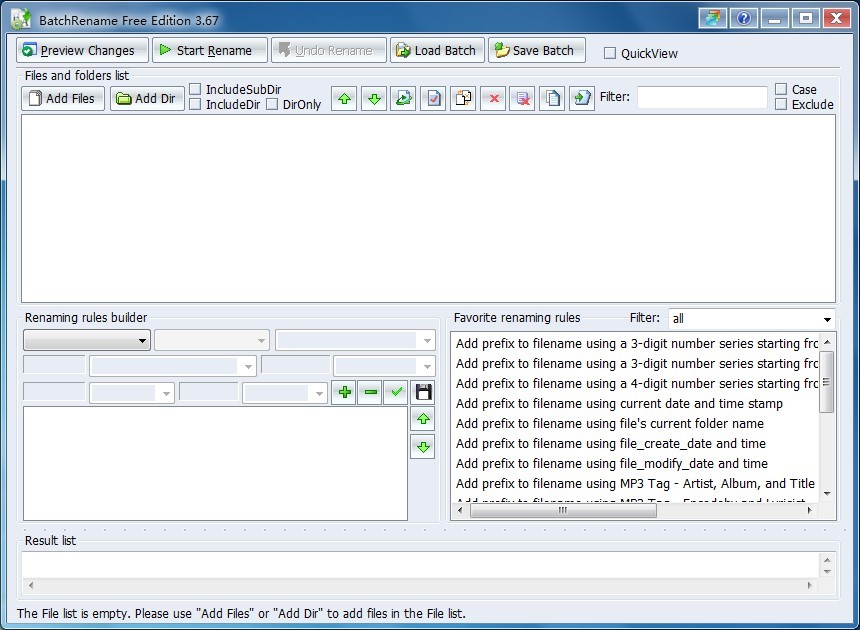This screenshot has height=630, width=860.
Task: Choose 'Add prefix using file's current folder name'
Action: coord(609,424)
